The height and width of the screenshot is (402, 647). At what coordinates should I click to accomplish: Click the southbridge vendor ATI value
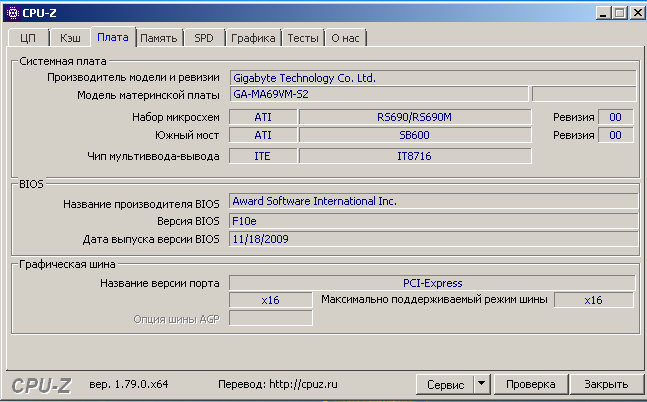click(x=263, y=135)
